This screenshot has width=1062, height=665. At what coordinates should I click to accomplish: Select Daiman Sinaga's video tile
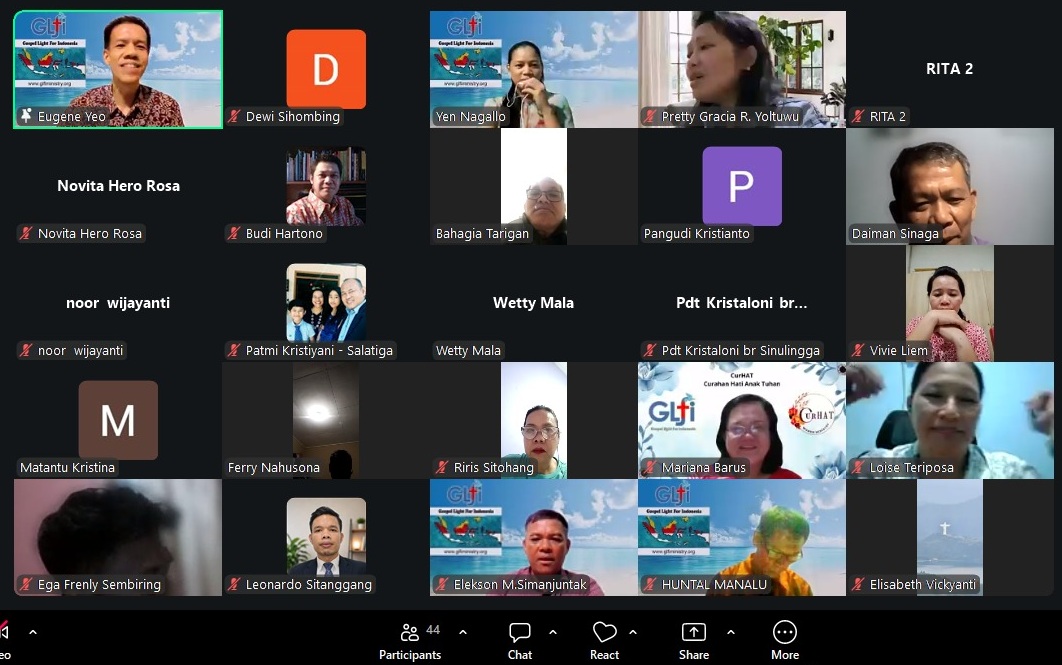pyautogui.click(x=950, y=186)
